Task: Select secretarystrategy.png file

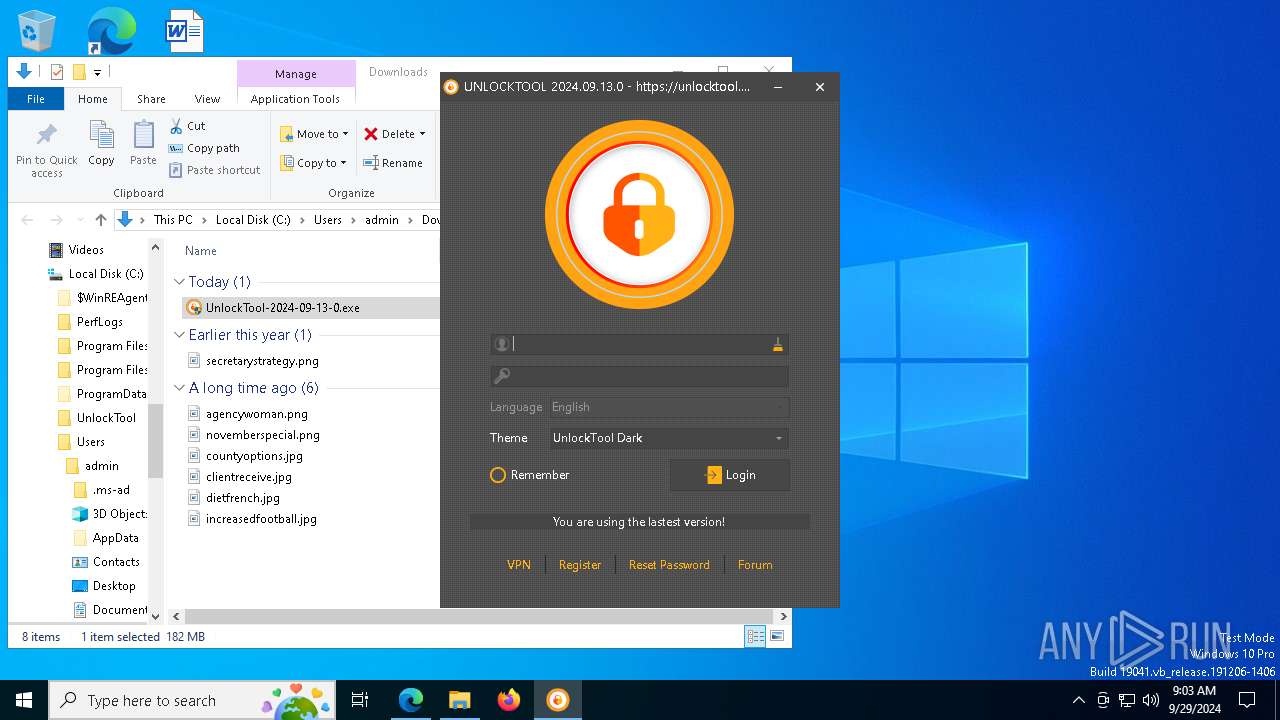Action: click(262, 361)
